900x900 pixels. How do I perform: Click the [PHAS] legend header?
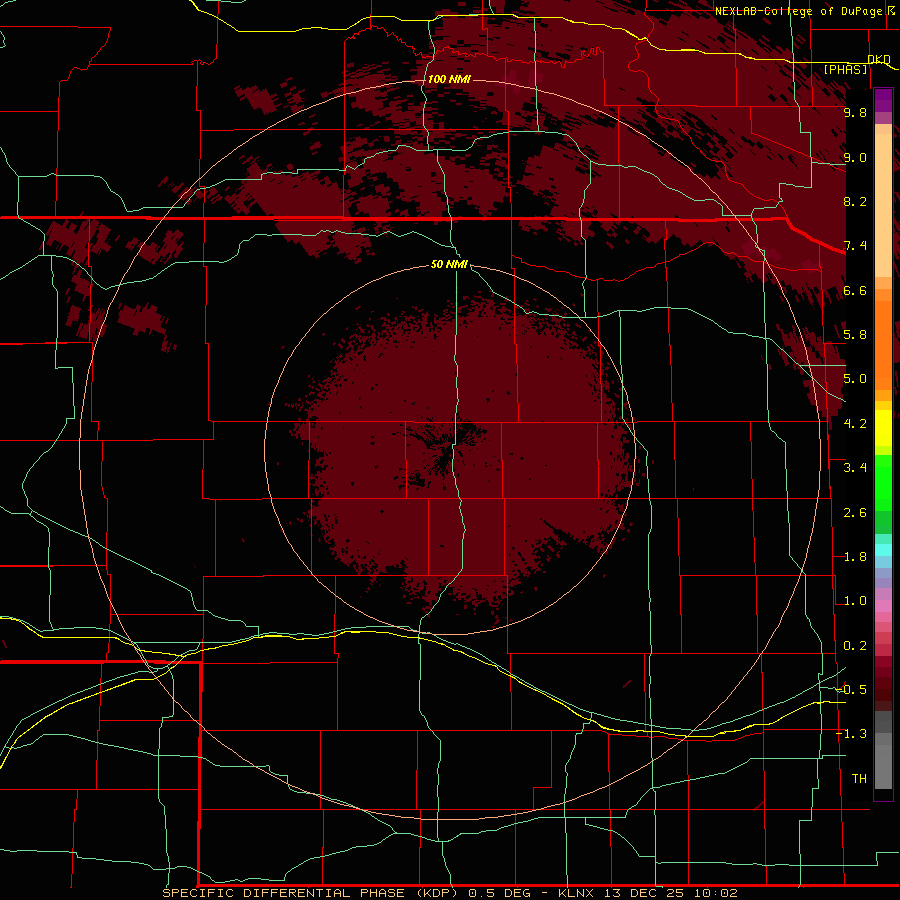tap(845, 69)
